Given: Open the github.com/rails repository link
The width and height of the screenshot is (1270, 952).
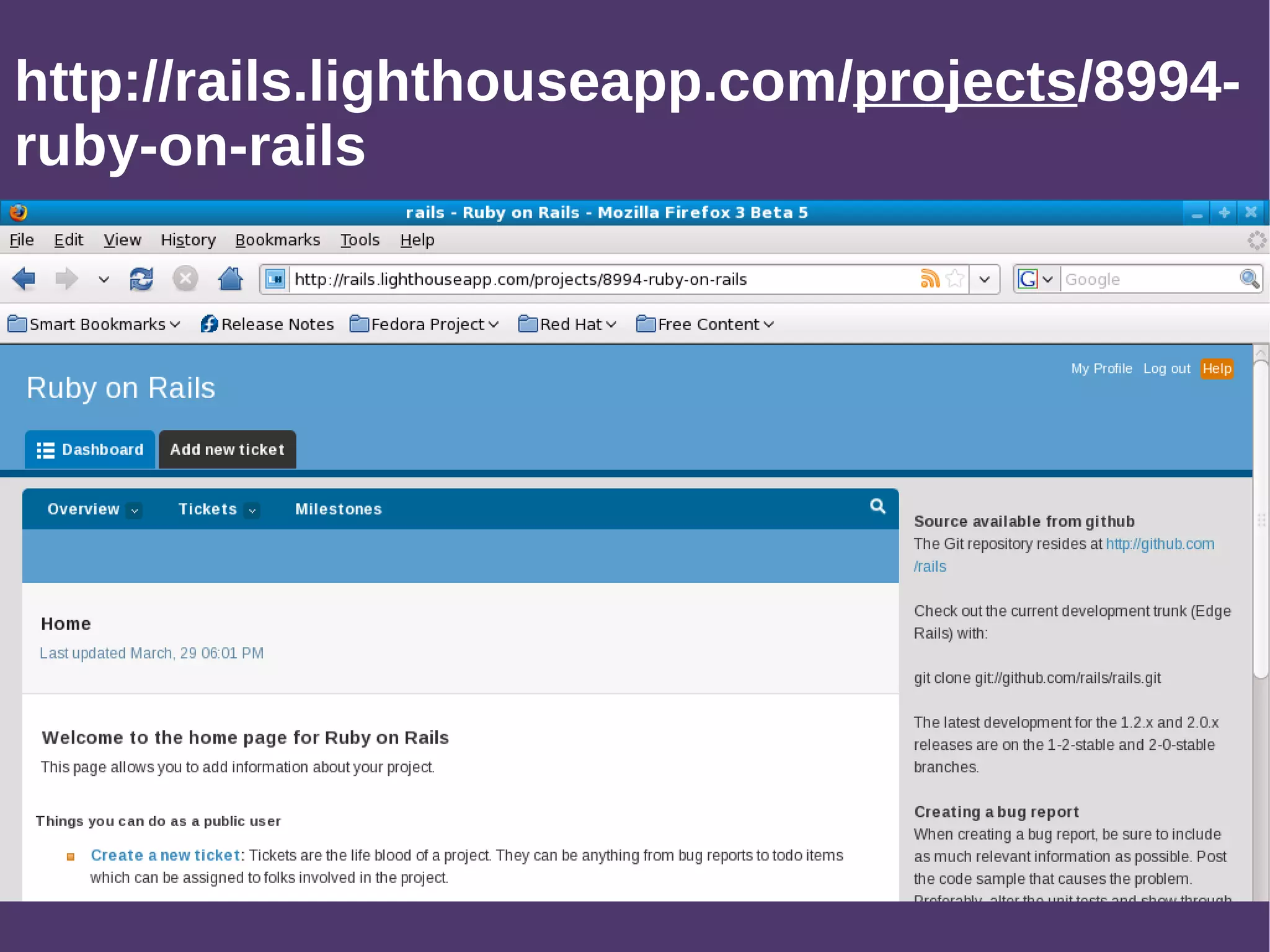Looking at the screenshot, I should 1160,544.
